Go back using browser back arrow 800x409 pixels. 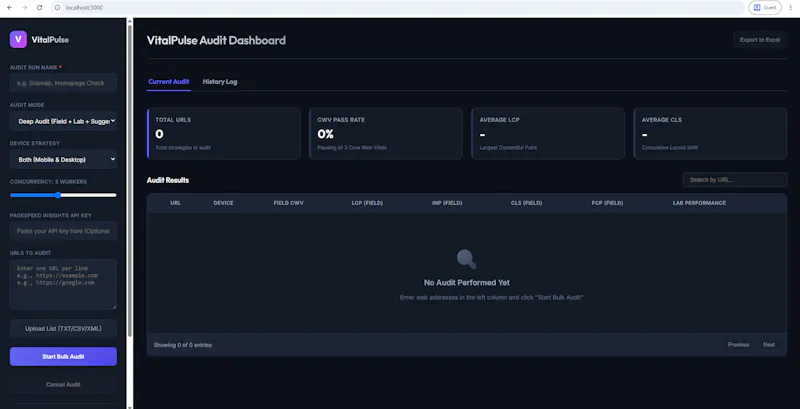point(9,8)
